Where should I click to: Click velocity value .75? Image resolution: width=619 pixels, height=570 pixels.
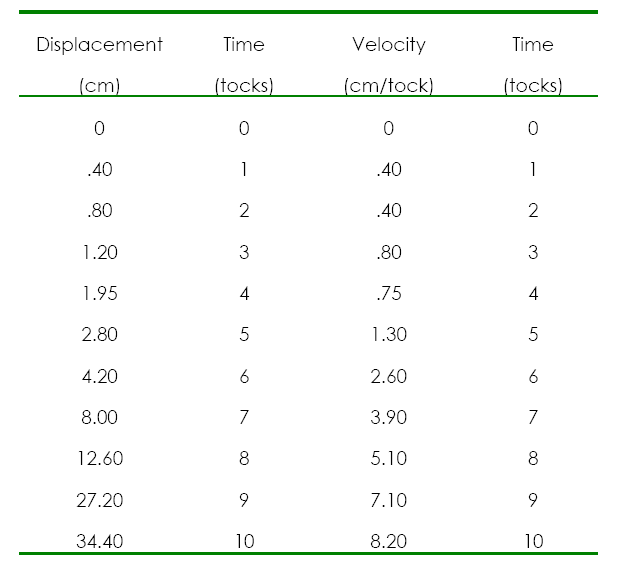[x=389, y=293]
